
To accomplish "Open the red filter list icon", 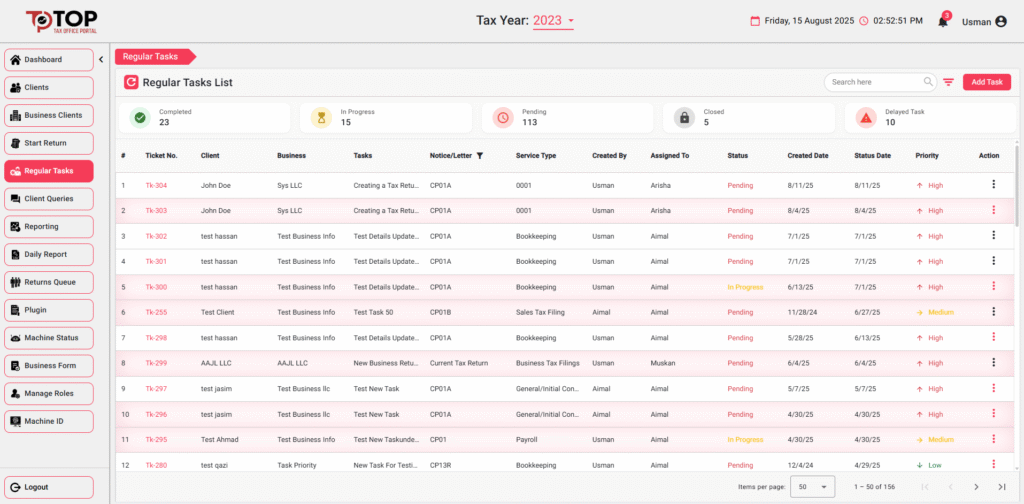I will coord(948,82).
